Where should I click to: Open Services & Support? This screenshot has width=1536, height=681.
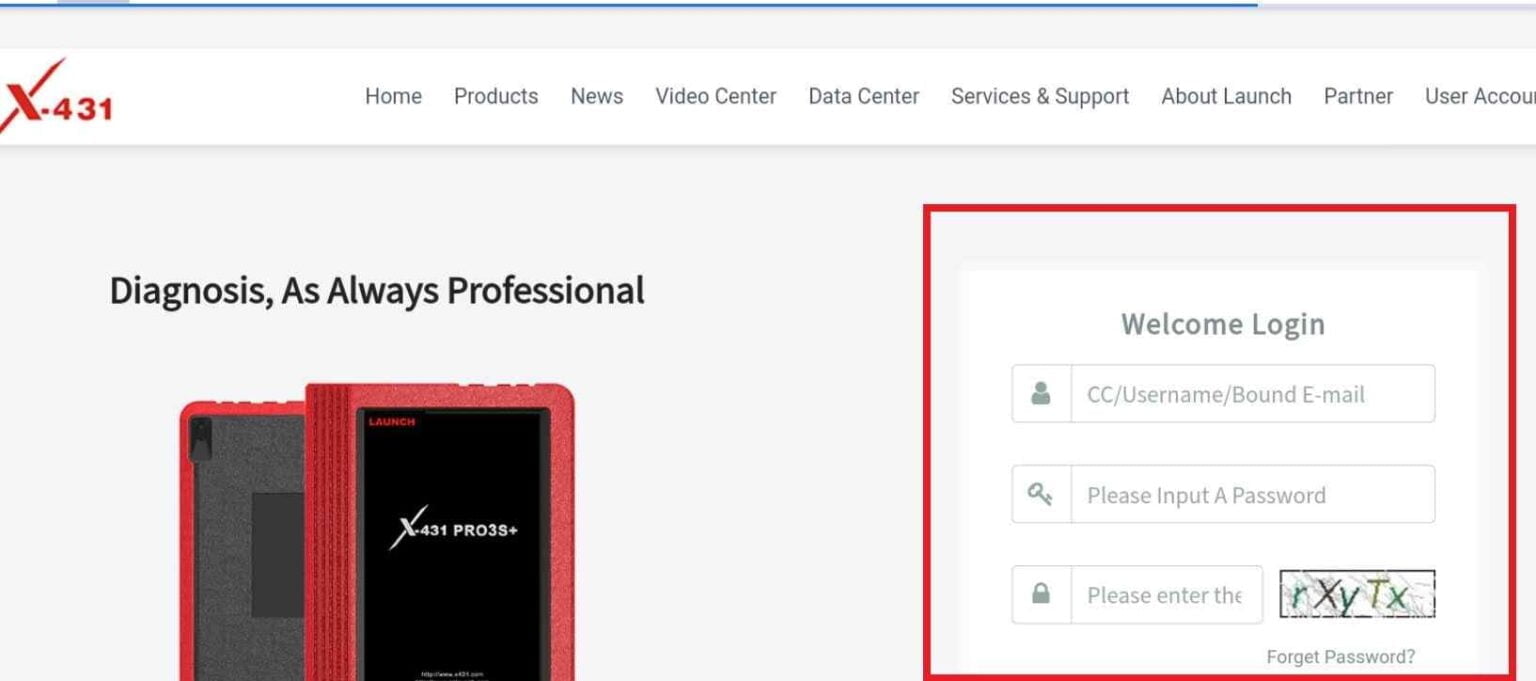pyautogui.click(x=1040, y=97)
